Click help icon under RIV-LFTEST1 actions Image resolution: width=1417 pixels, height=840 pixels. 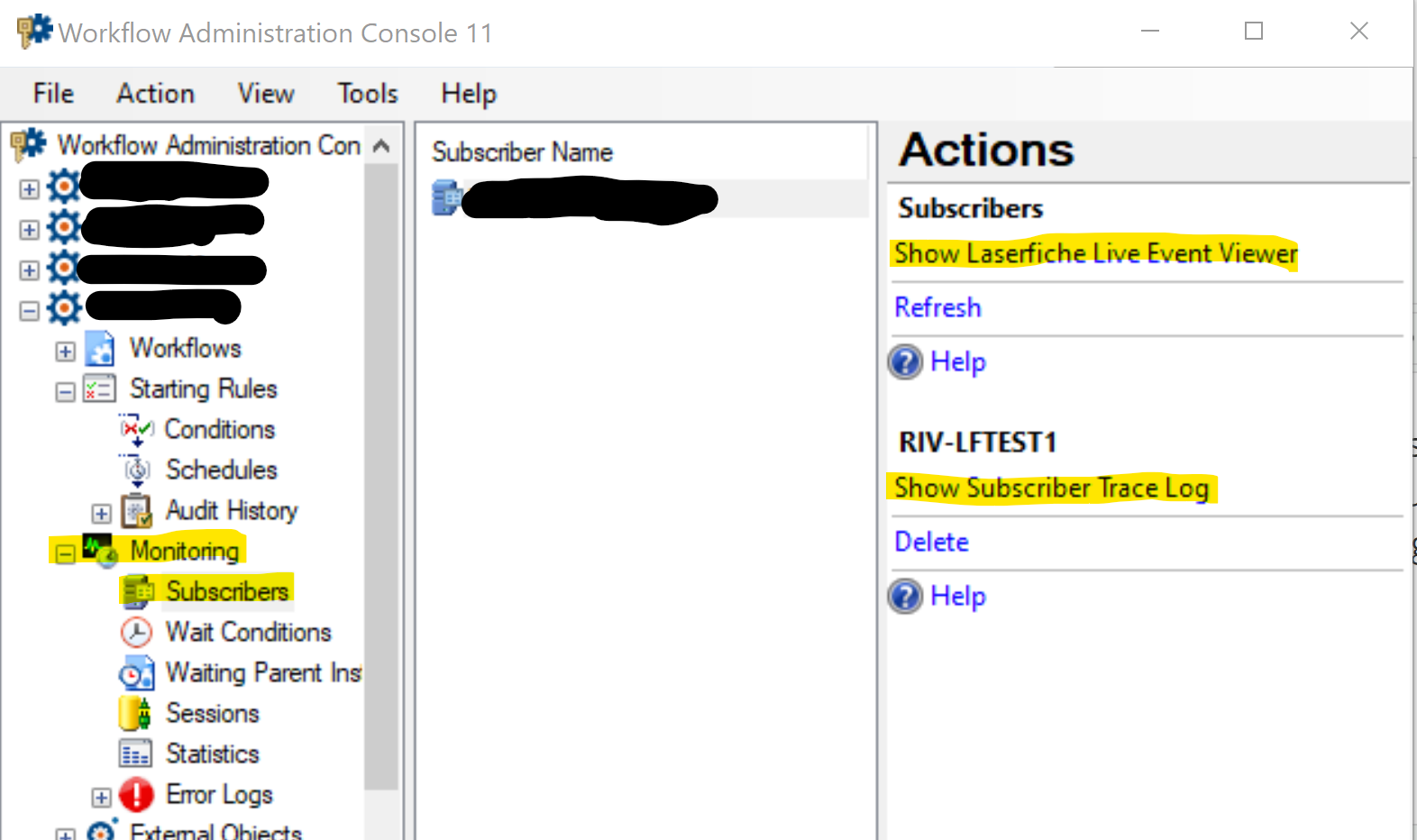(x=905, y=596)
